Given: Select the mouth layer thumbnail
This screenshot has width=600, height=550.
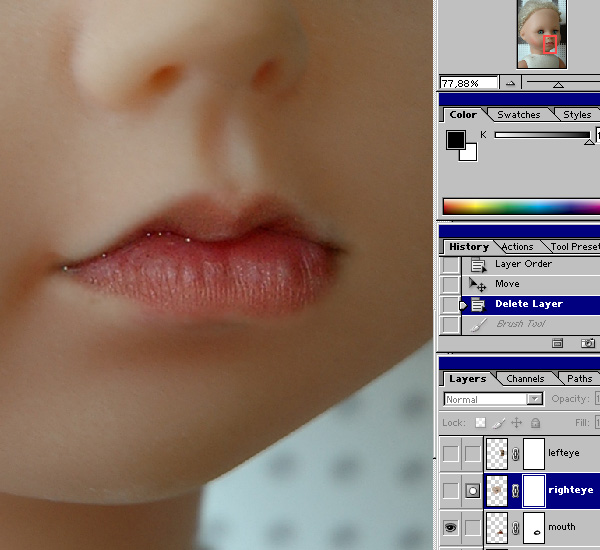Looking at the screenshot, I should click(x=497, y=528).
